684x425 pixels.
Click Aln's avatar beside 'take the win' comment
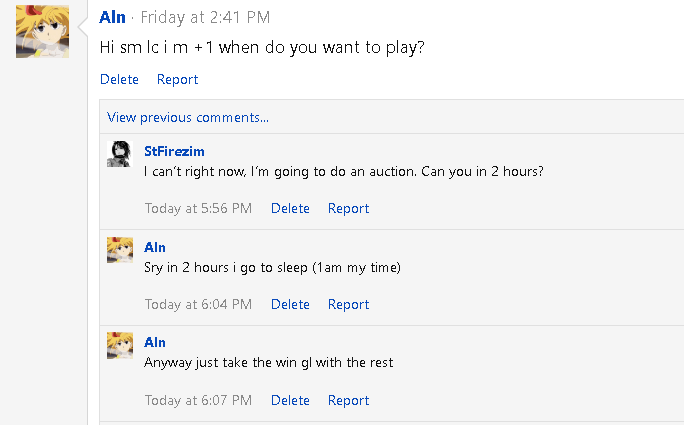tap(120, 345)
